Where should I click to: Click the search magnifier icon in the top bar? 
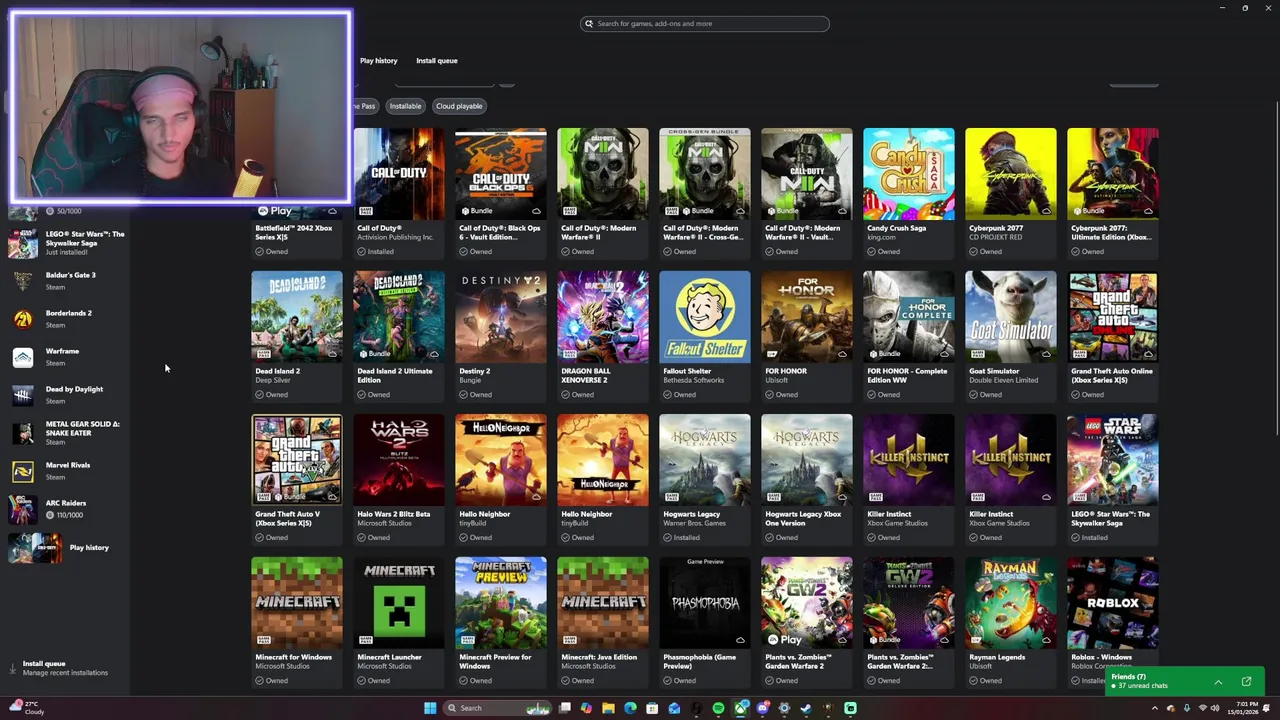(x=589, y=23)
